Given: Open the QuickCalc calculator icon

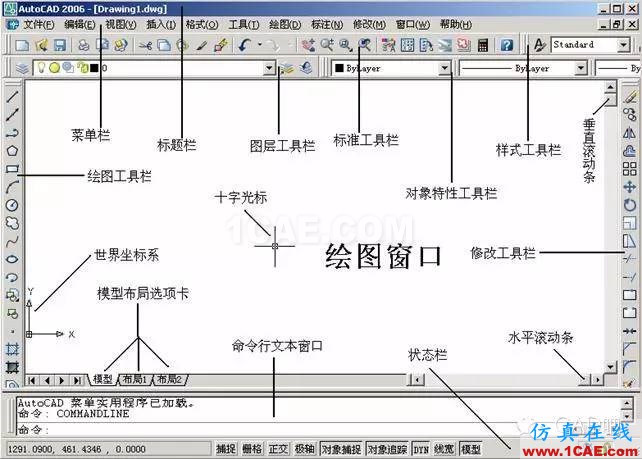Looking at the screenshot, I should (x=483, y=45).
